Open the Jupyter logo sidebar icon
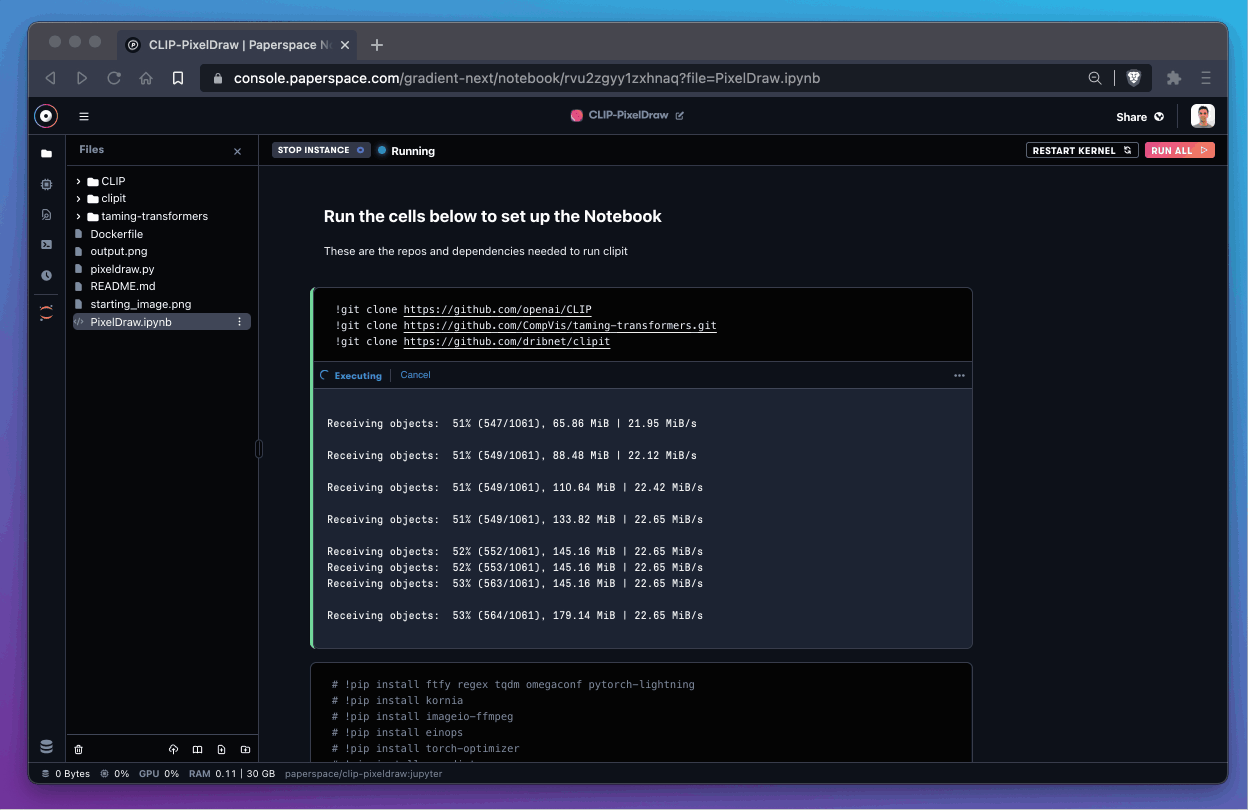1248x810 pixels. 46,313
